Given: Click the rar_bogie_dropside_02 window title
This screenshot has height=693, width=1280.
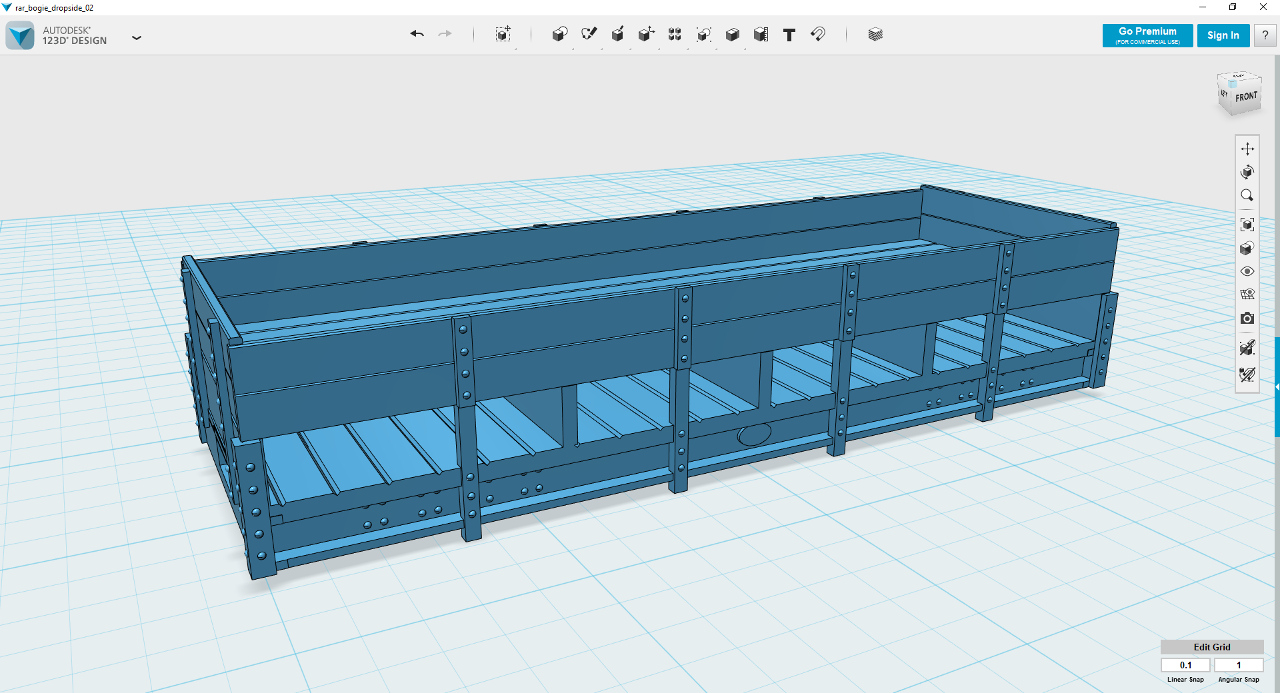Looking at the screenshot, I should pos(54,7).
